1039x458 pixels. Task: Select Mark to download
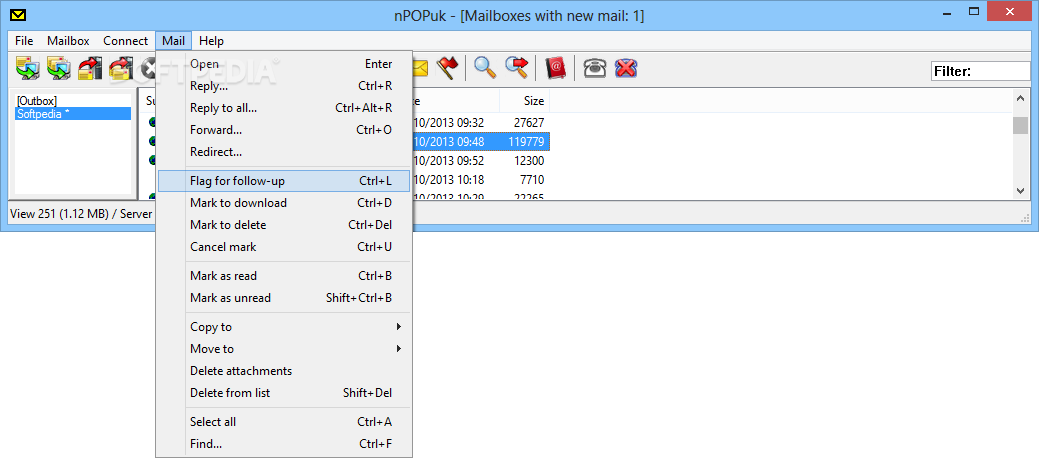284,203
